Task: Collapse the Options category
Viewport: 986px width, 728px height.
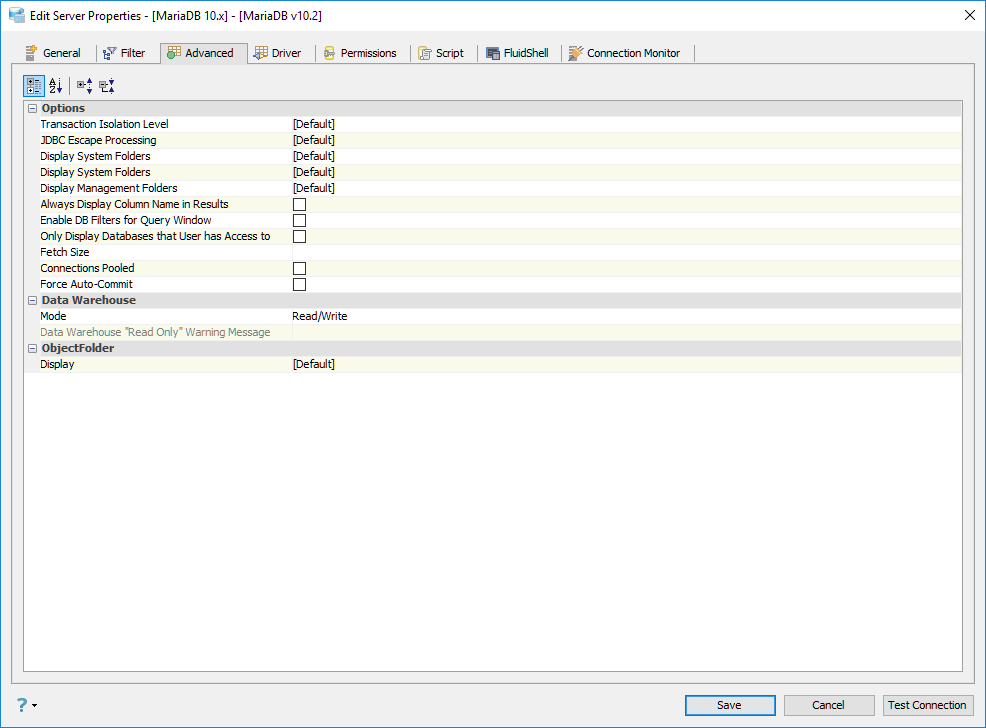Action: point(33,108)
